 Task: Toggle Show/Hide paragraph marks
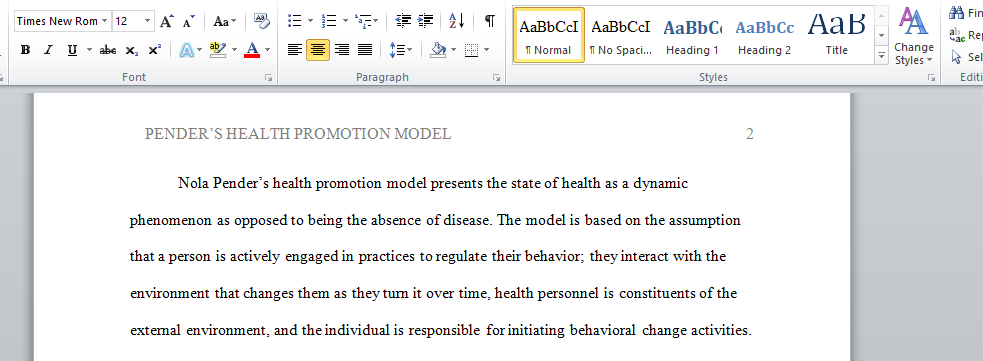tap(490, 21)
